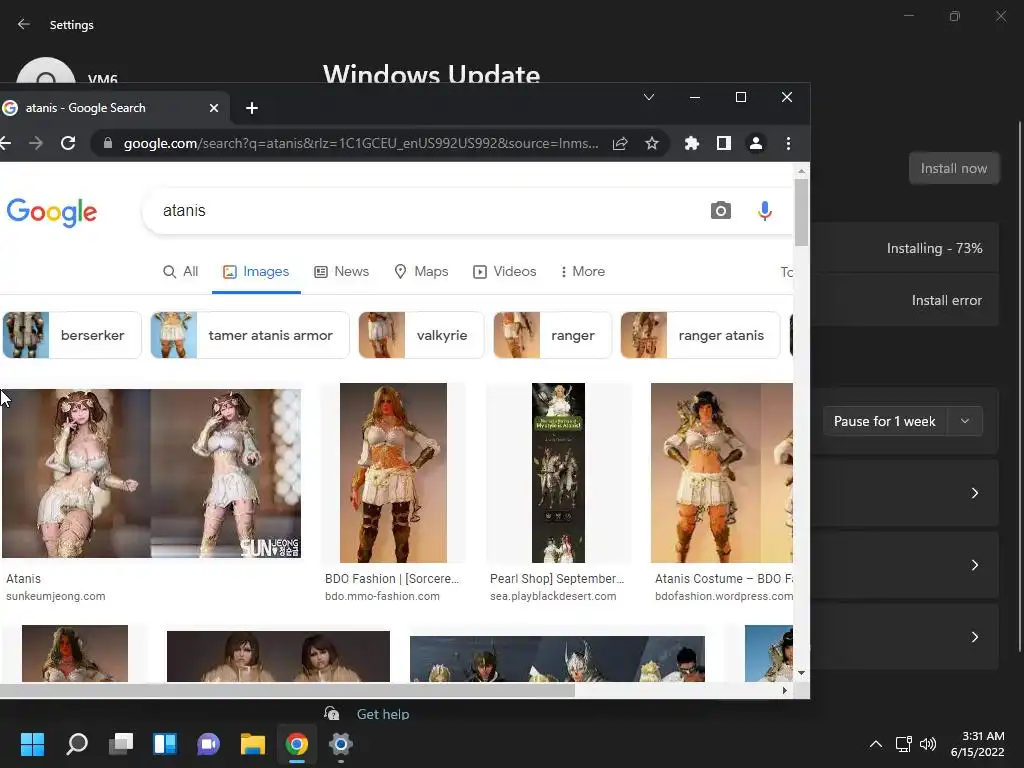Image resolution: width=1024 pixels, height=768 pixels.
Task: Click the berserker filter chip
Action: tap(72, 335)
